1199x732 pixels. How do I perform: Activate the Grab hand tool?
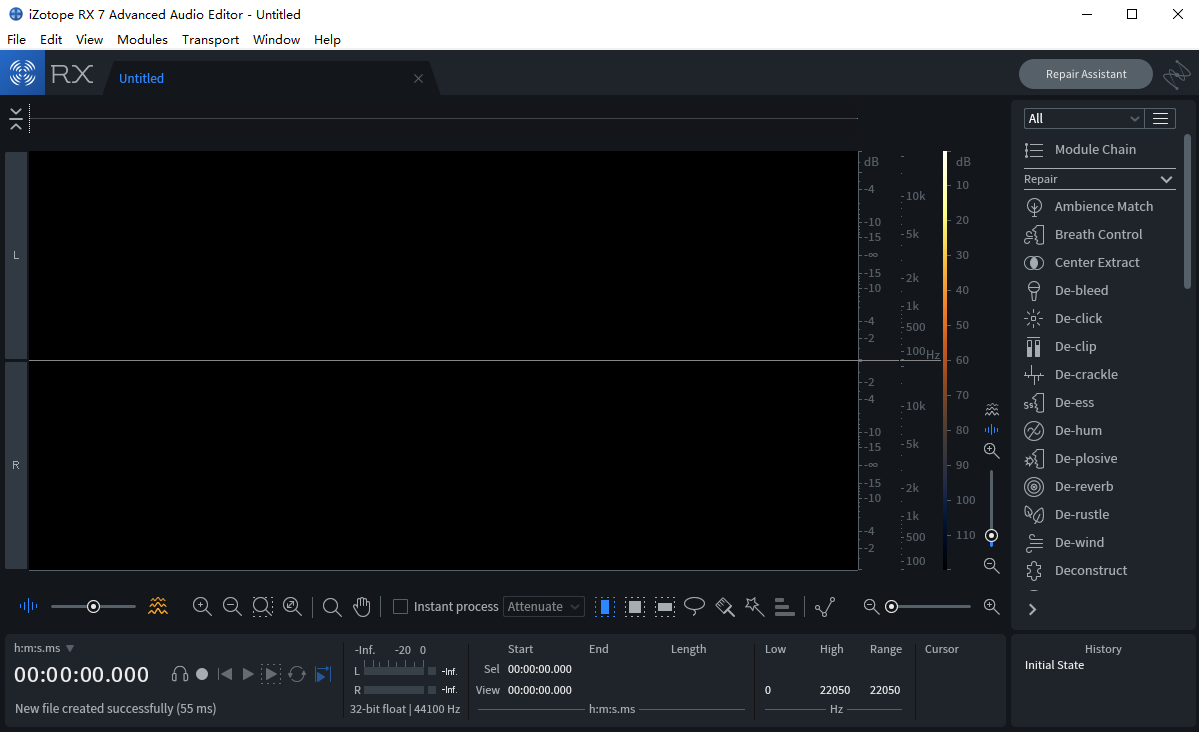(362, 606)
